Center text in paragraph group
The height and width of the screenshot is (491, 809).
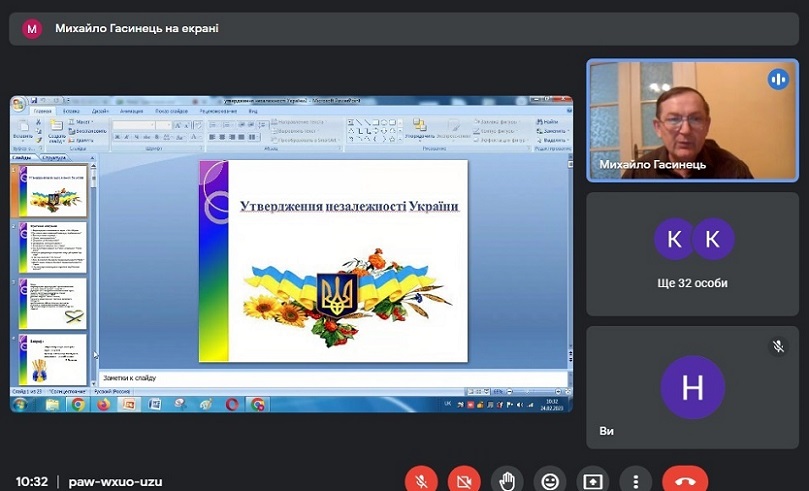222,137
